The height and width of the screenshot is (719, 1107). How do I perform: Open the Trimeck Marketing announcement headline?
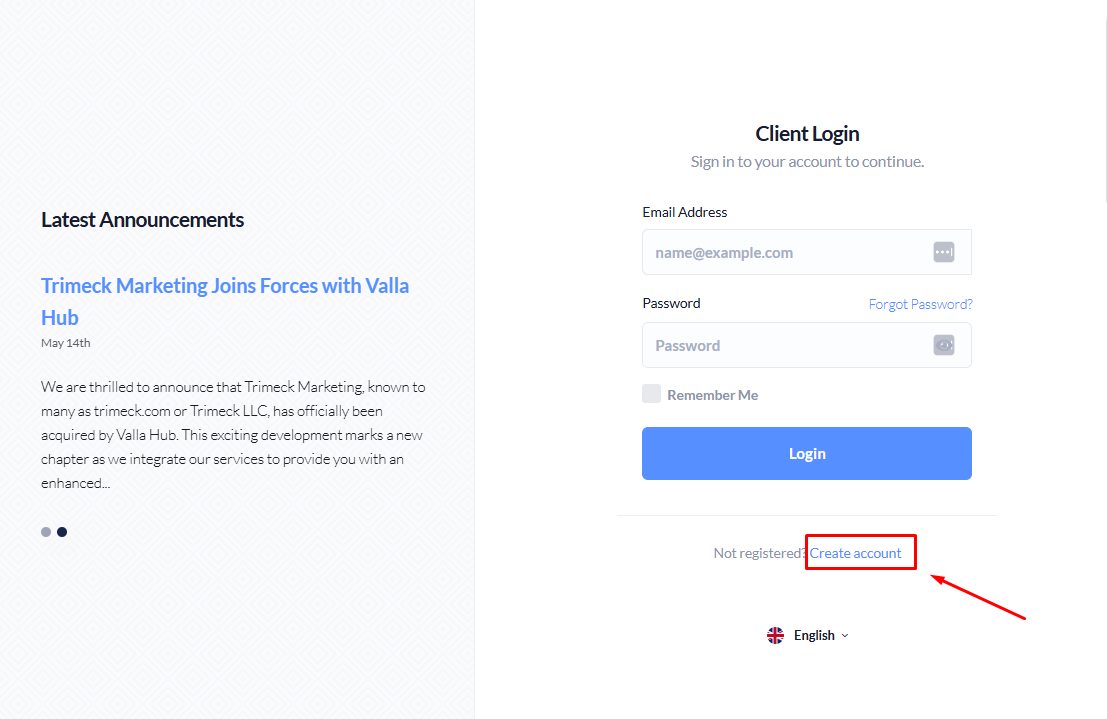tap(224, 301)
